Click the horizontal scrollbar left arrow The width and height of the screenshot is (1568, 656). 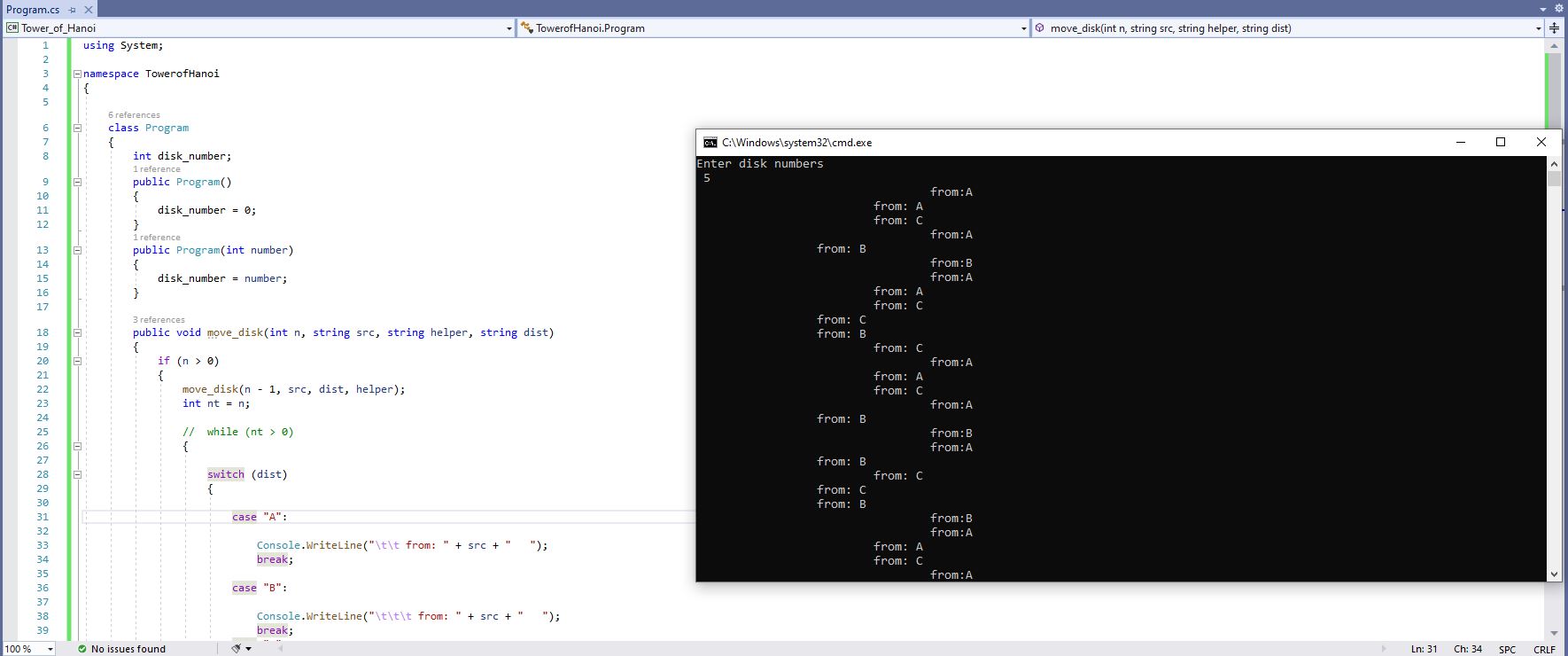tap(282, 649)
